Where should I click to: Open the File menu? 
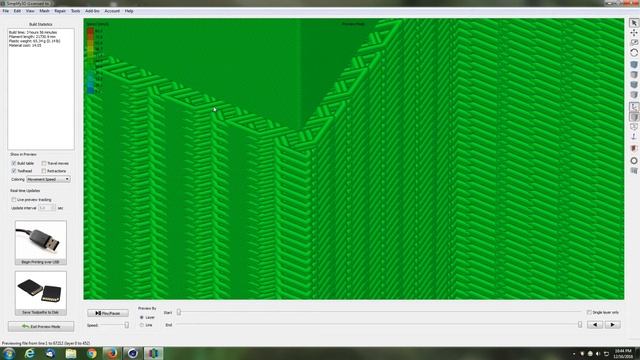pyautogui.click(x=6, y=11)
